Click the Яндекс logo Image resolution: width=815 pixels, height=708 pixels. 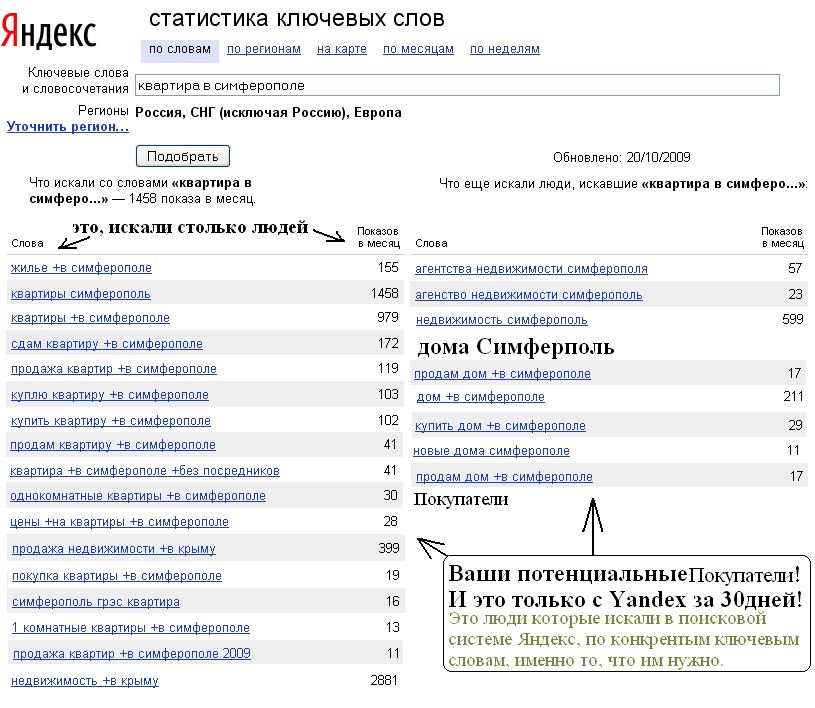point(49,33)
